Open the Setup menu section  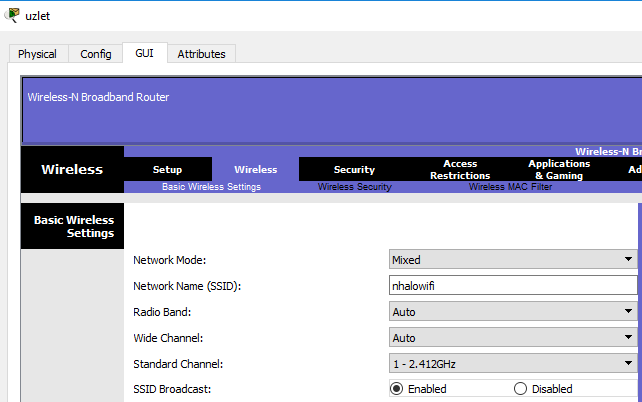click(x=167, y=169)
